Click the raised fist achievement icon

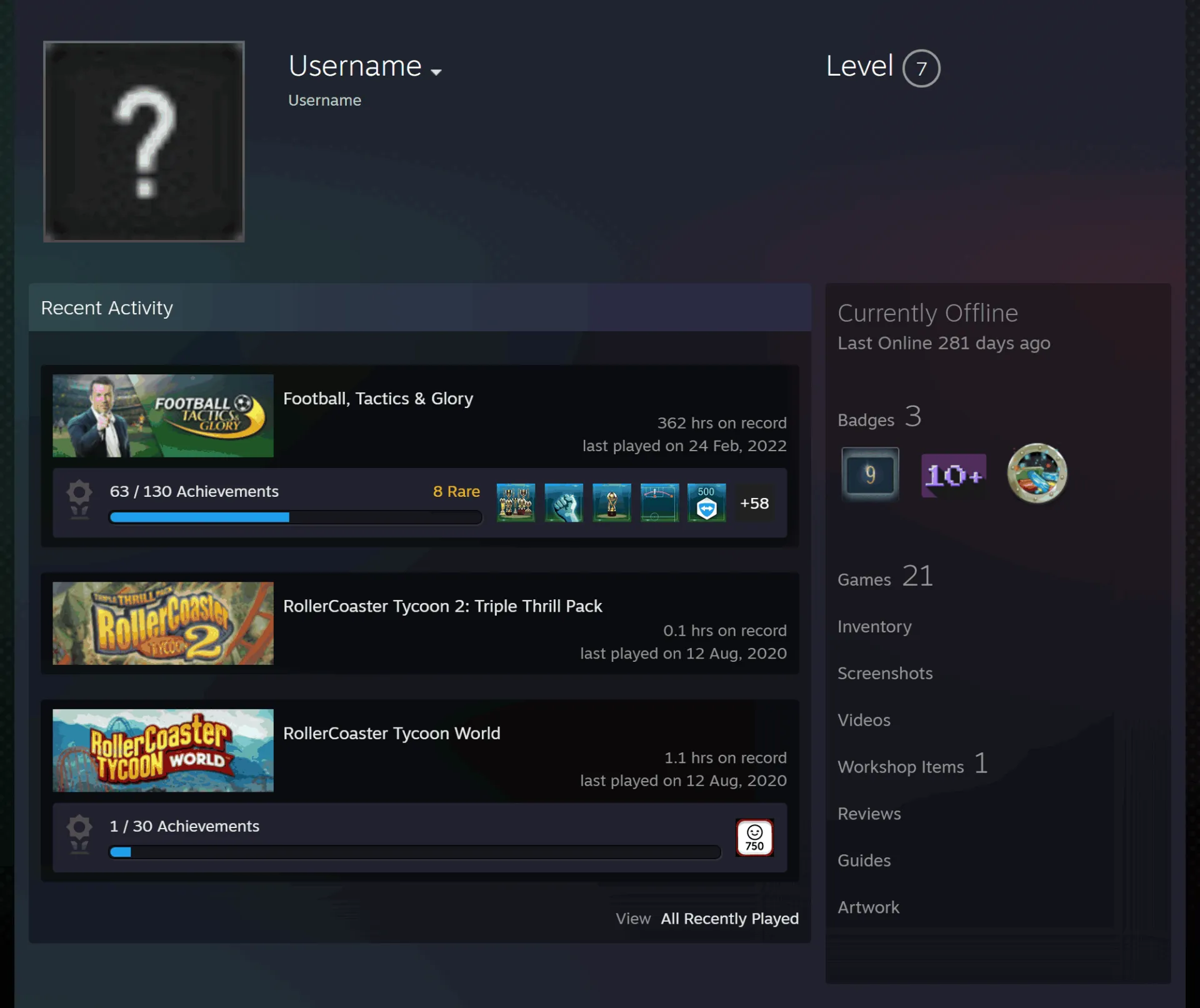coord(564,502)
